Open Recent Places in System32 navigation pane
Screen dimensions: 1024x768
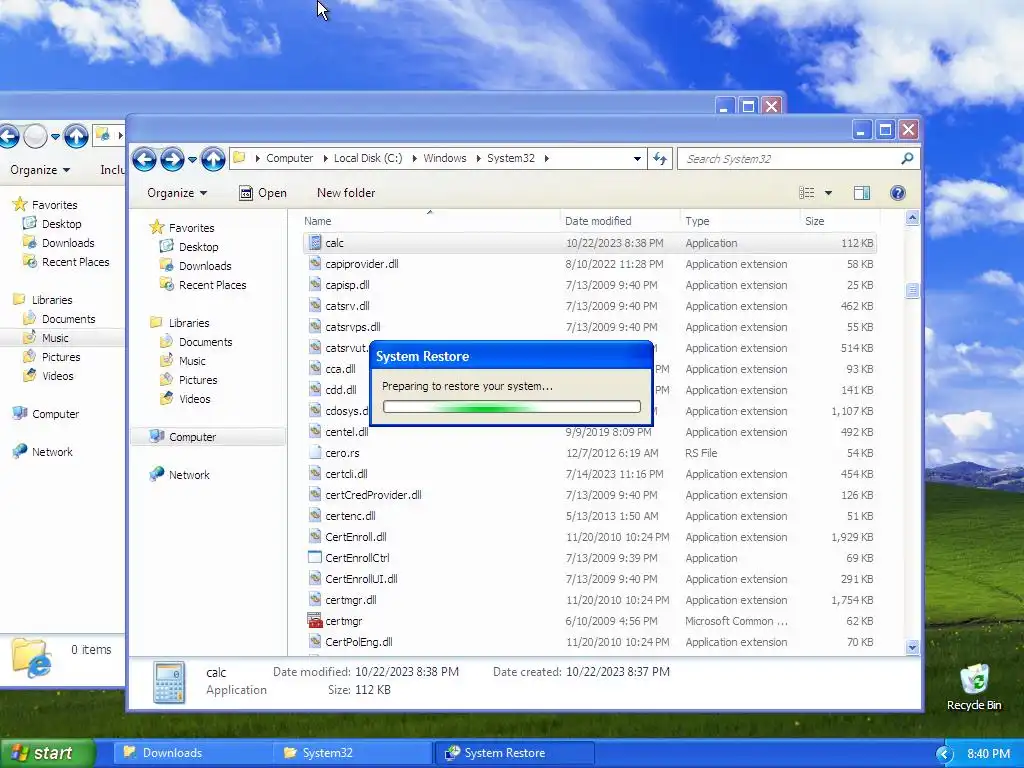(212, 285)
